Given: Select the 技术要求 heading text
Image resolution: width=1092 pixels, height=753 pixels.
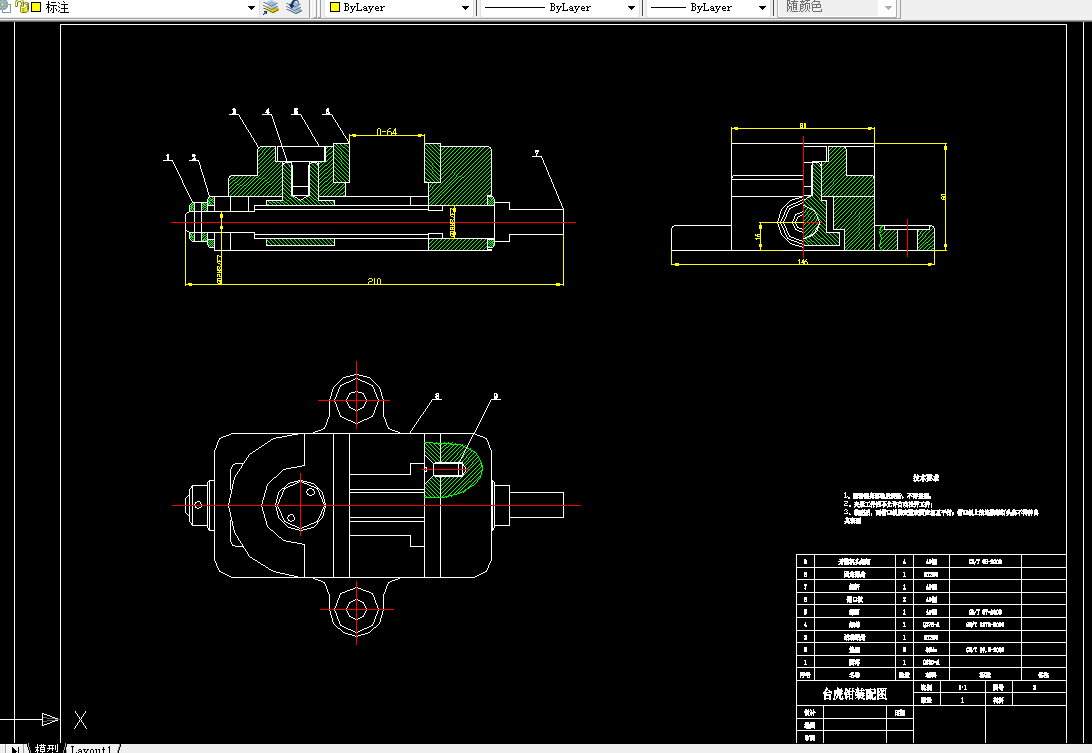Looking at the screenshot, I should point(926,478).
